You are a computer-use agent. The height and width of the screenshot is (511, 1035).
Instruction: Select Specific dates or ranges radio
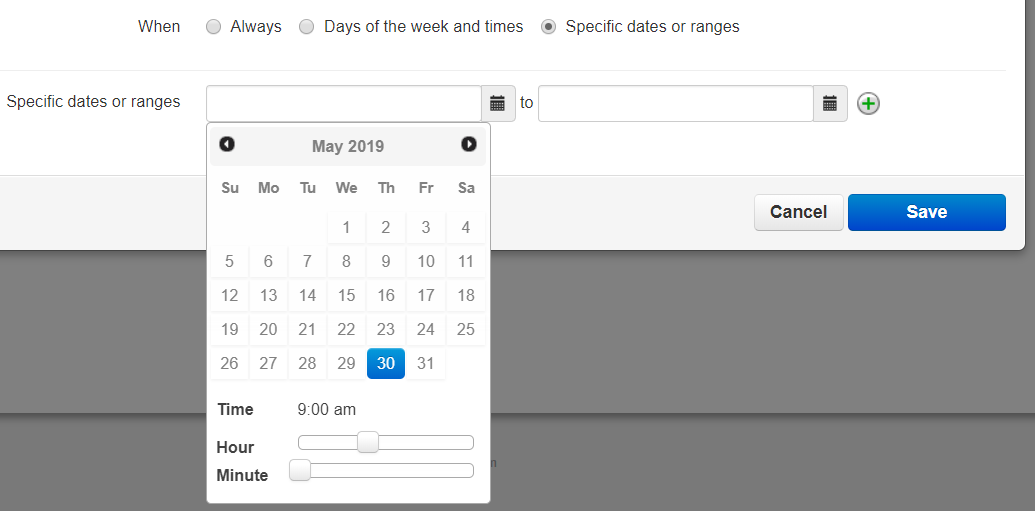549,27
